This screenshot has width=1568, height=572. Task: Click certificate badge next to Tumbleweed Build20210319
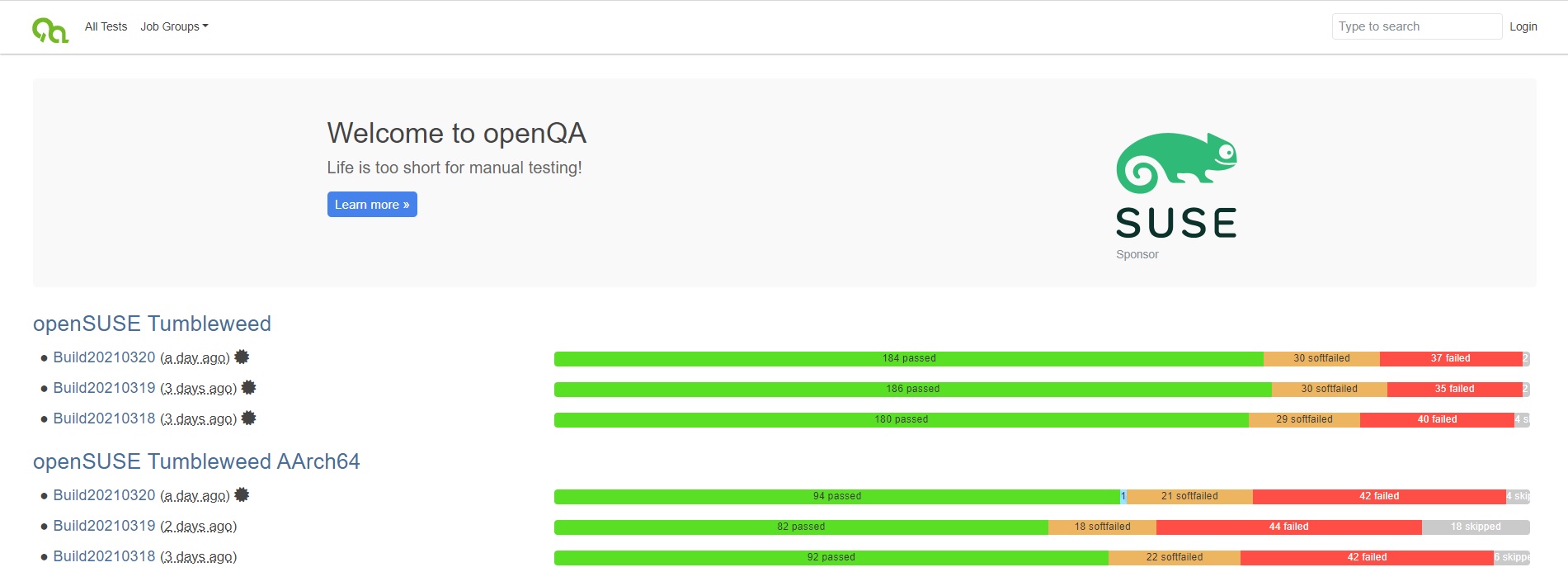tap(248, 387)
